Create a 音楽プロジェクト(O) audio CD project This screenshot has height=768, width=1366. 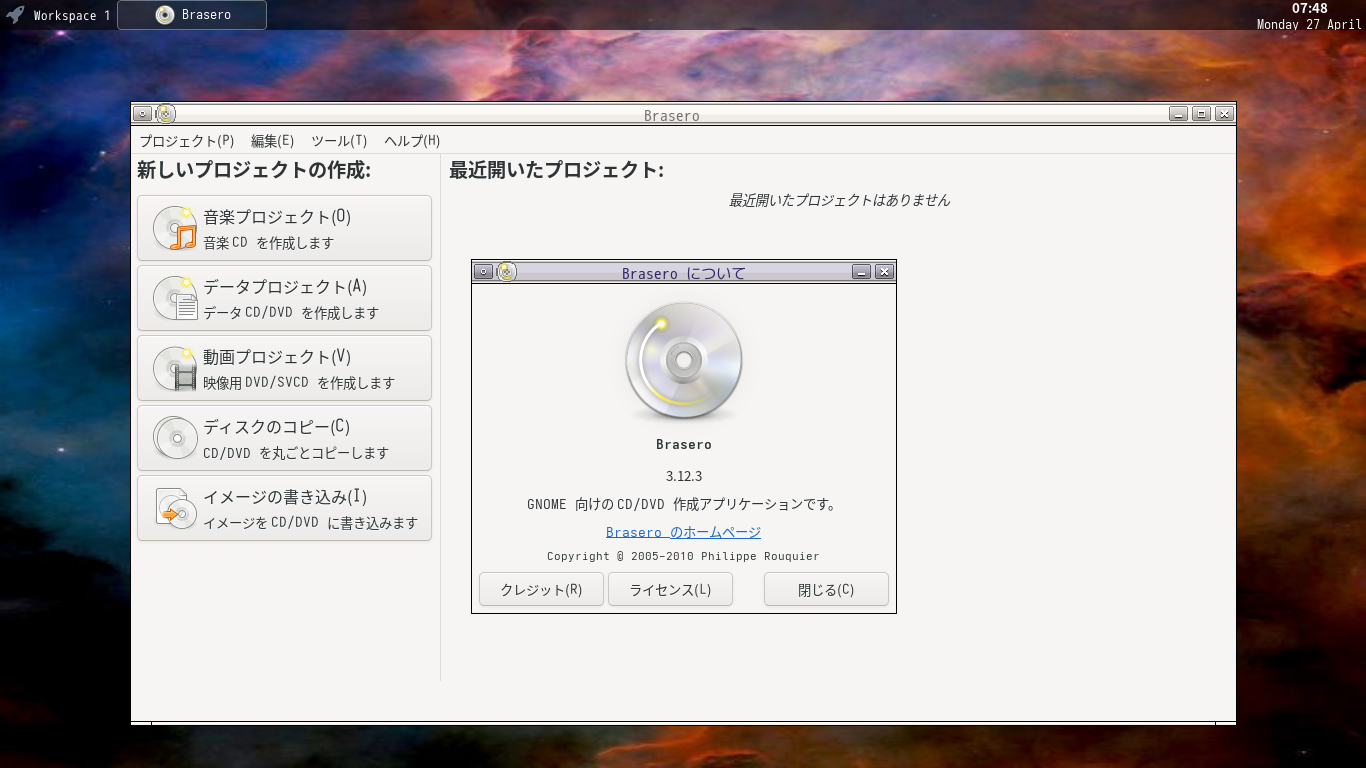pos(284,228)
